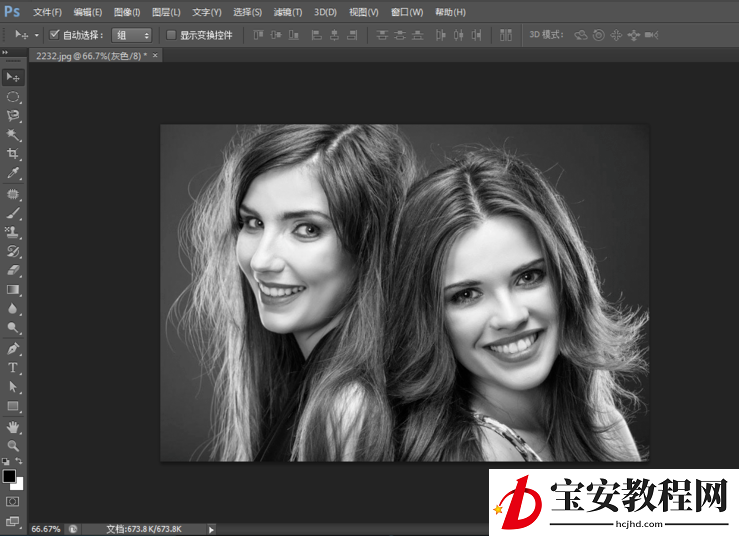Pick the Dodge tool

(x=13, y=328)
